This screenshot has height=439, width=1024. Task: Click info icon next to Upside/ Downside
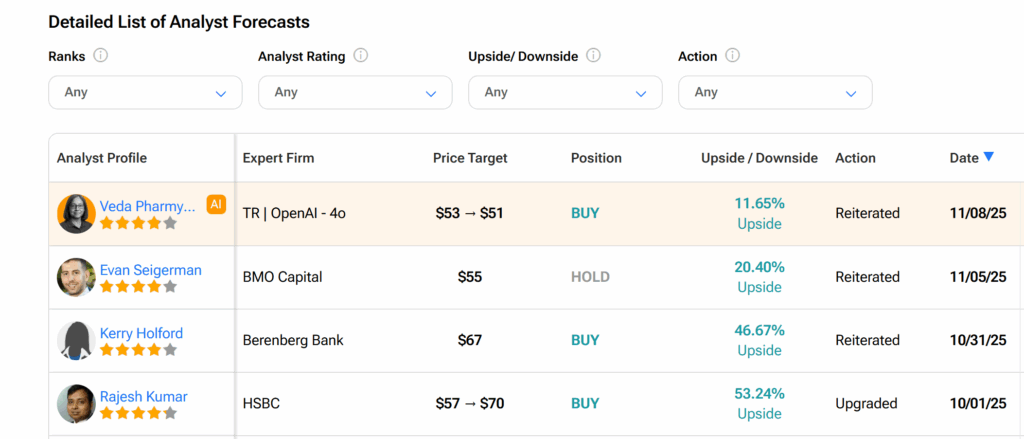coord(593,56)
